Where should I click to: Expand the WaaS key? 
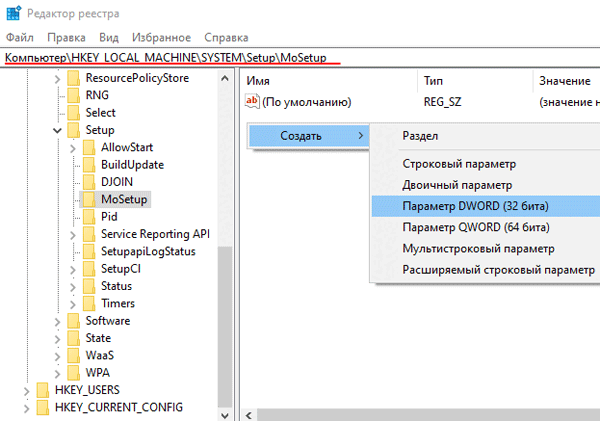57,356
